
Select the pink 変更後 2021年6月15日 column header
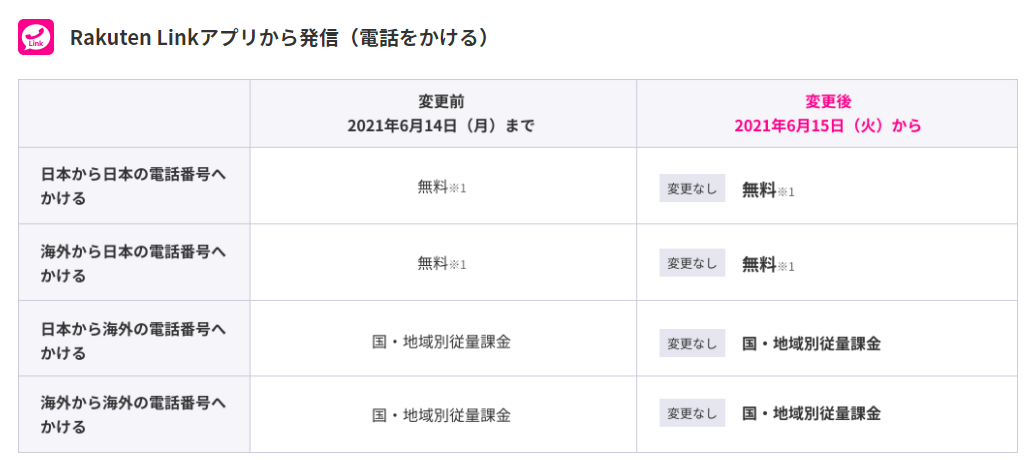(828, 114)
